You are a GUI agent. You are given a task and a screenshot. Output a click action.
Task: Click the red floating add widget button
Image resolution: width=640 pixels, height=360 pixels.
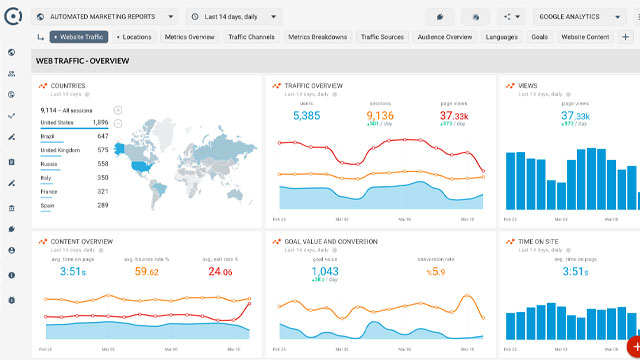point(634,347)
